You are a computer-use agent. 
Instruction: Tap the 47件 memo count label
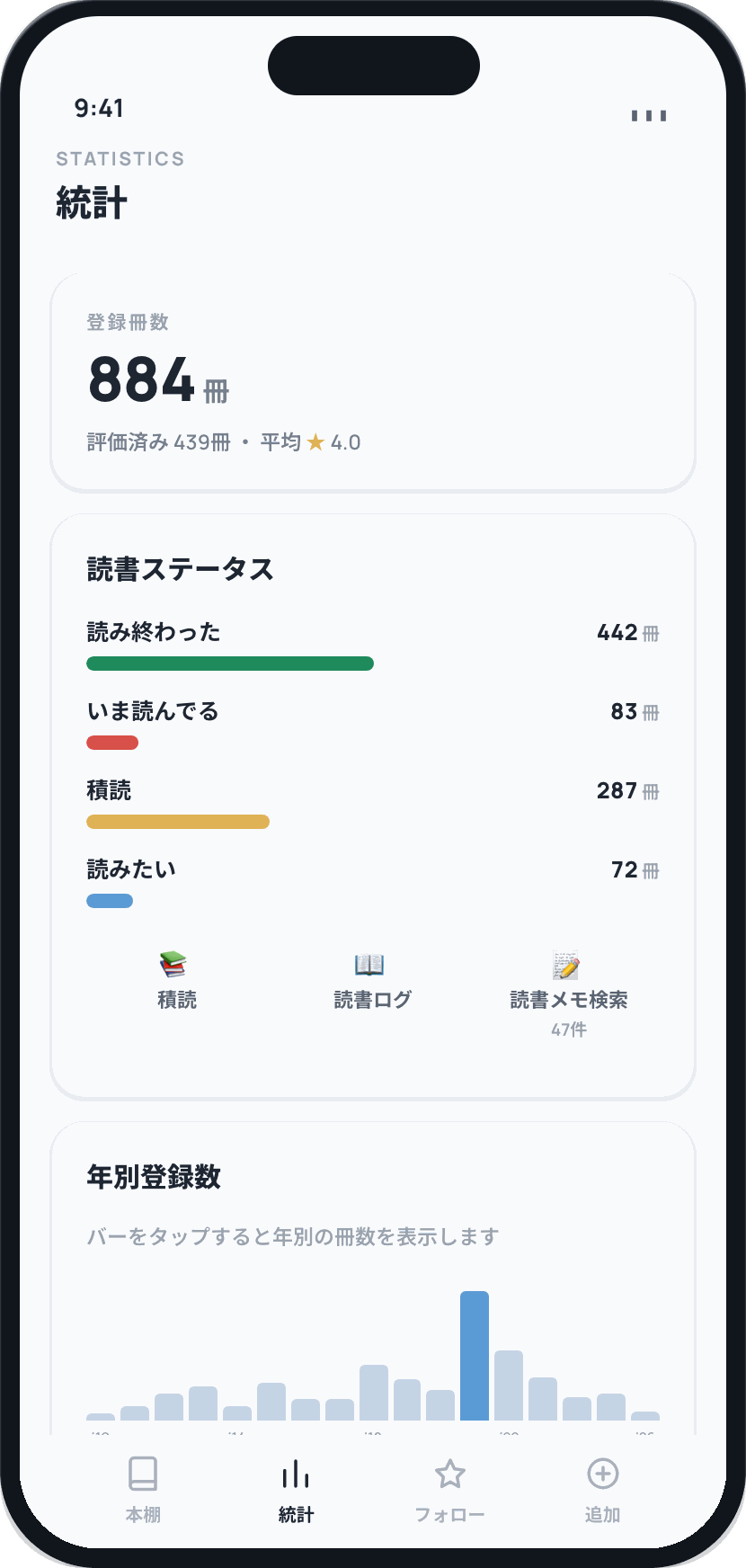pyautogui.click(x=569, y=1029)
